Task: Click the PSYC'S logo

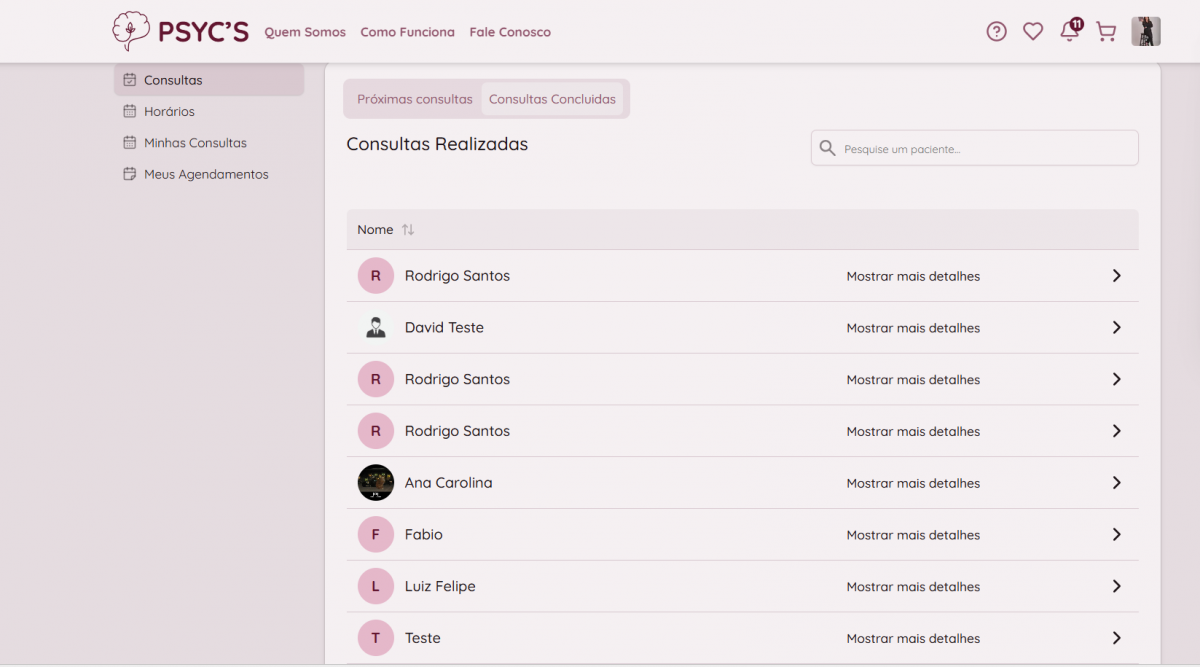Action: [181, 32]
